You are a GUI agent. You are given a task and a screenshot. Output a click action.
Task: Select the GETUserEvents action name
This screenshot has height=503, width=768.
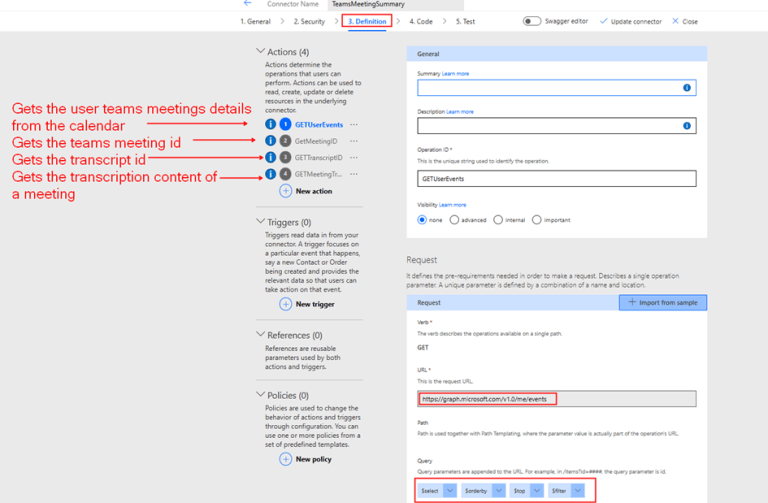[319, 124]
